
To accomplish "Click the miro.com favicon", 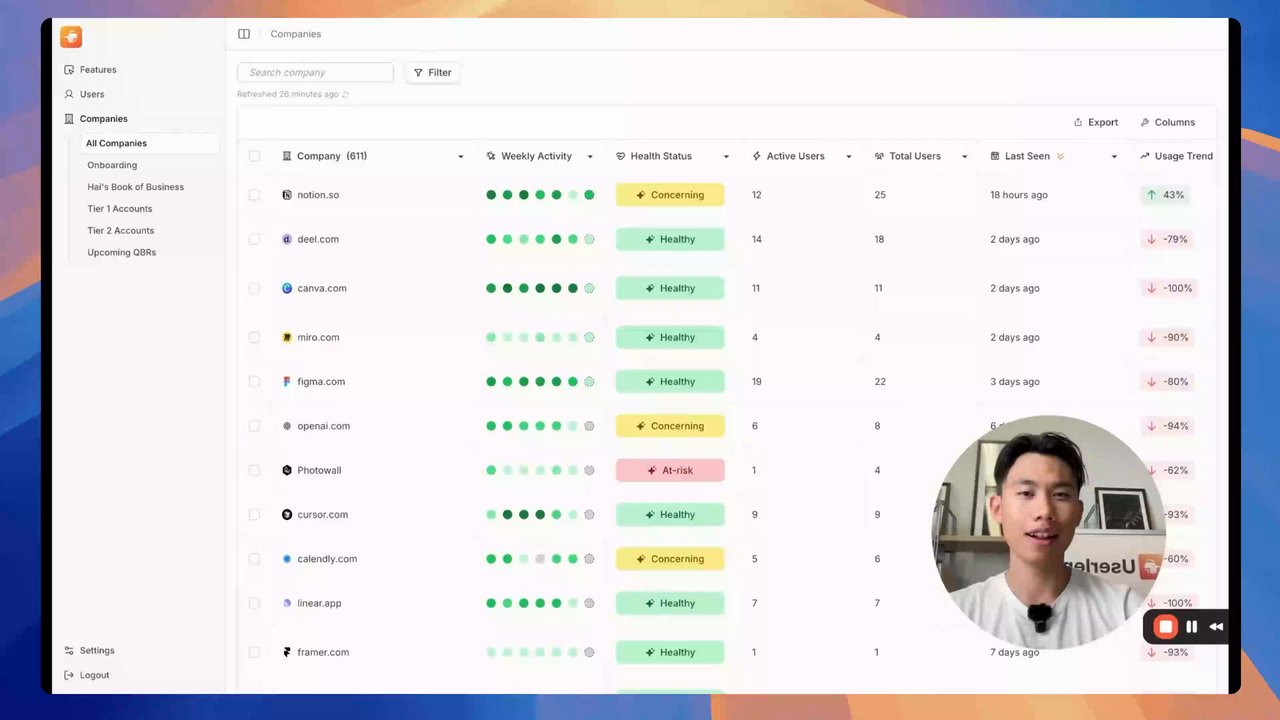I will [287, 337].
